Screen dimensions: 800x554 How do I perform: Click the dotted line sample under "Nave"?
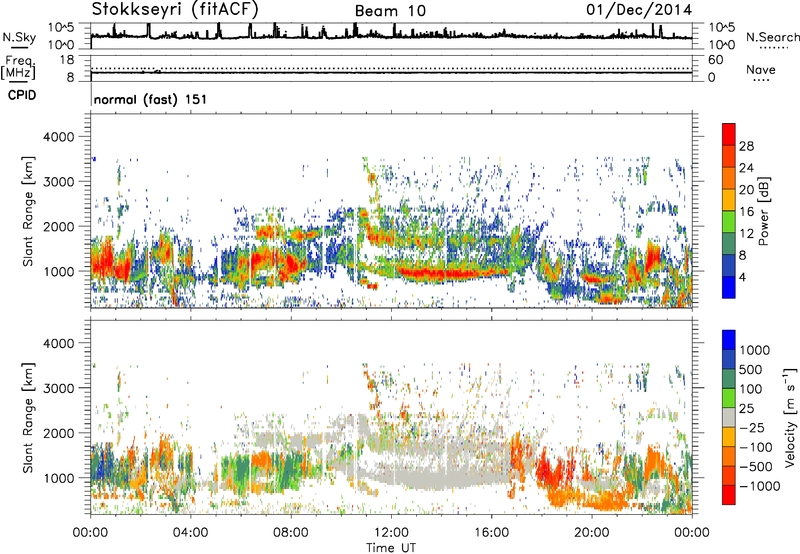click(x=761, y=80)
